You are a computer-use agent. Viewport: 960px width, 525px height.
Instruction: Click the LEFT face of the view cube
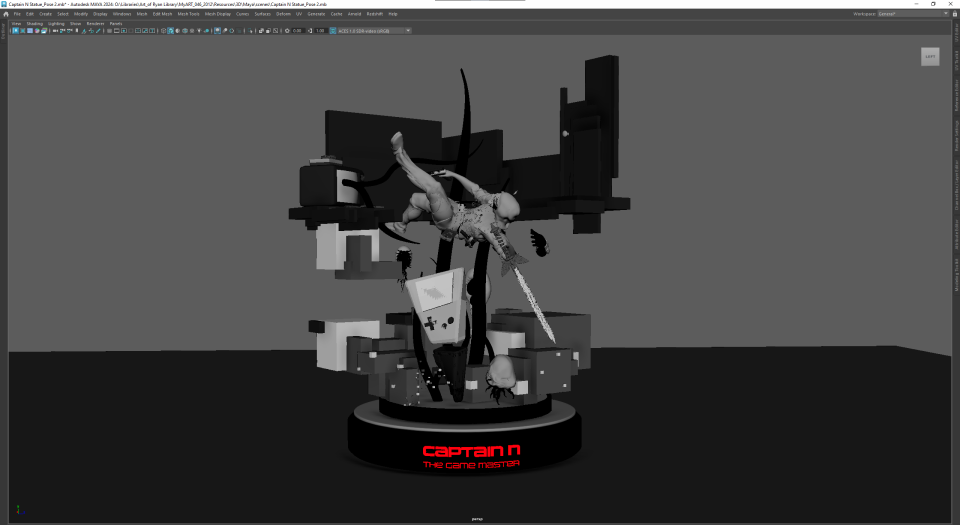[x=930, y=56]
